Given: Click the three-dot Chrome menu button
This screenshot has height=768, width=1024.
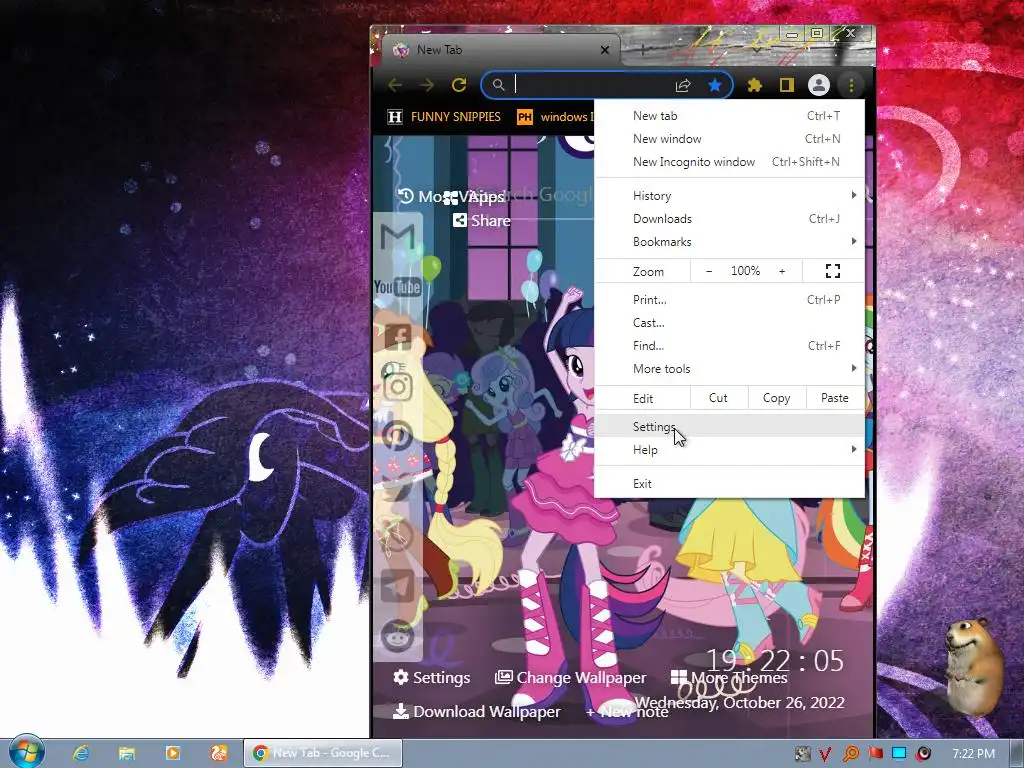Looking at the screenshot, I should pyautogui.click(x=851, y=85).
